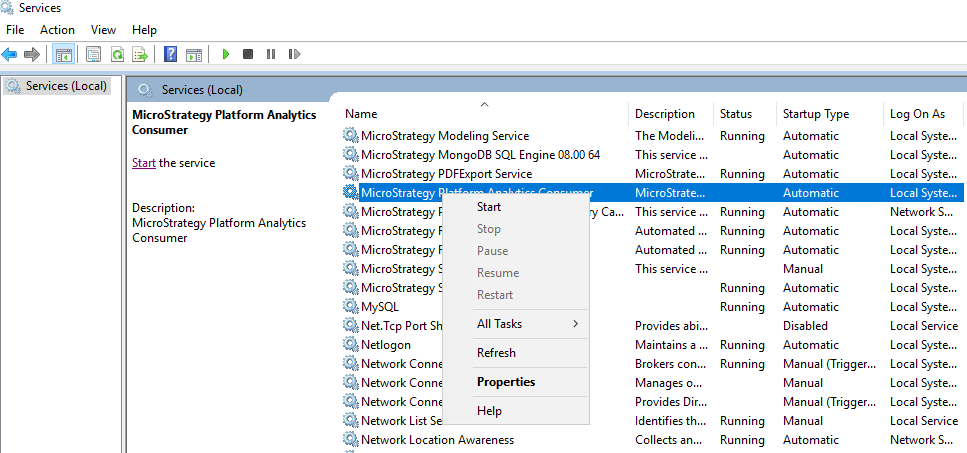Click the Stop Service square icon
This screenshot has width=967, height=453.
(248, 54)
